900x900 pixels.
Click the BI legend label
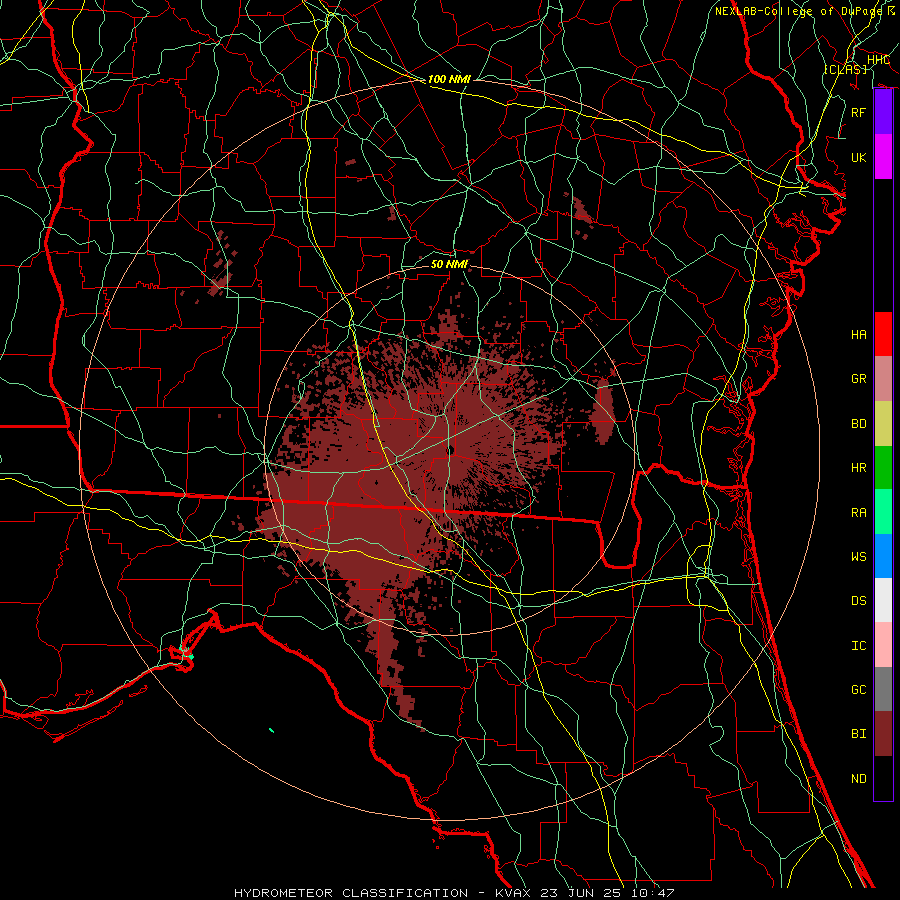(859, 734)
